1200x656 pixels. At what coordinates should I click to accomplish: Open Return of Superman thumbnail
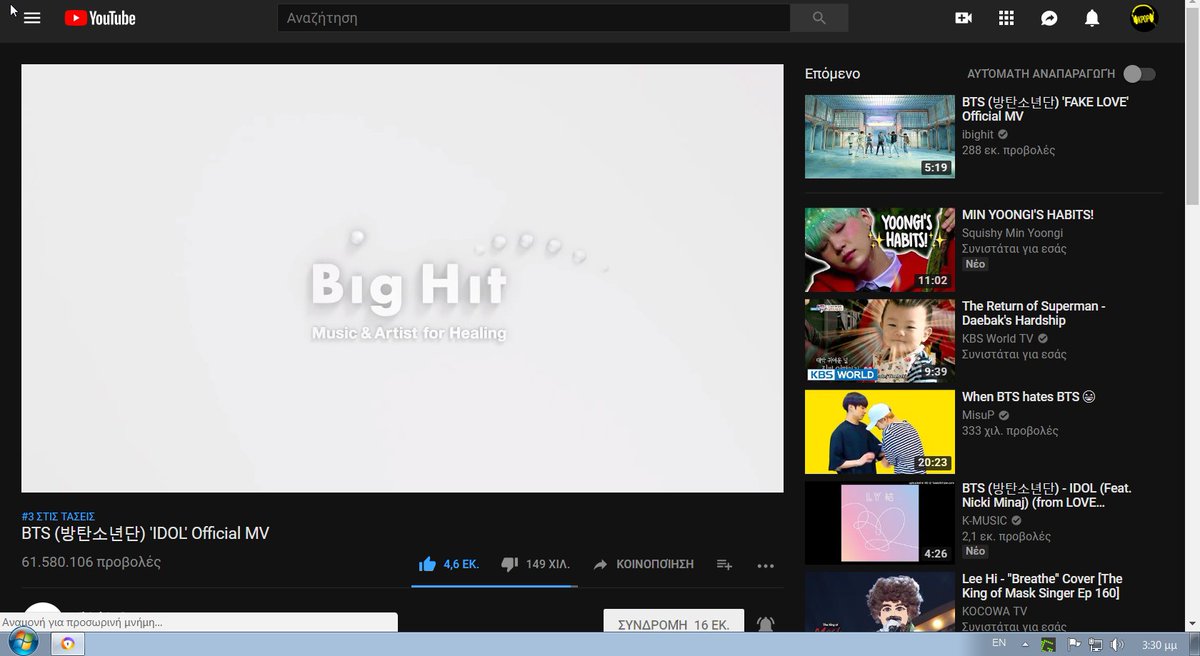[x=880, y=341]
